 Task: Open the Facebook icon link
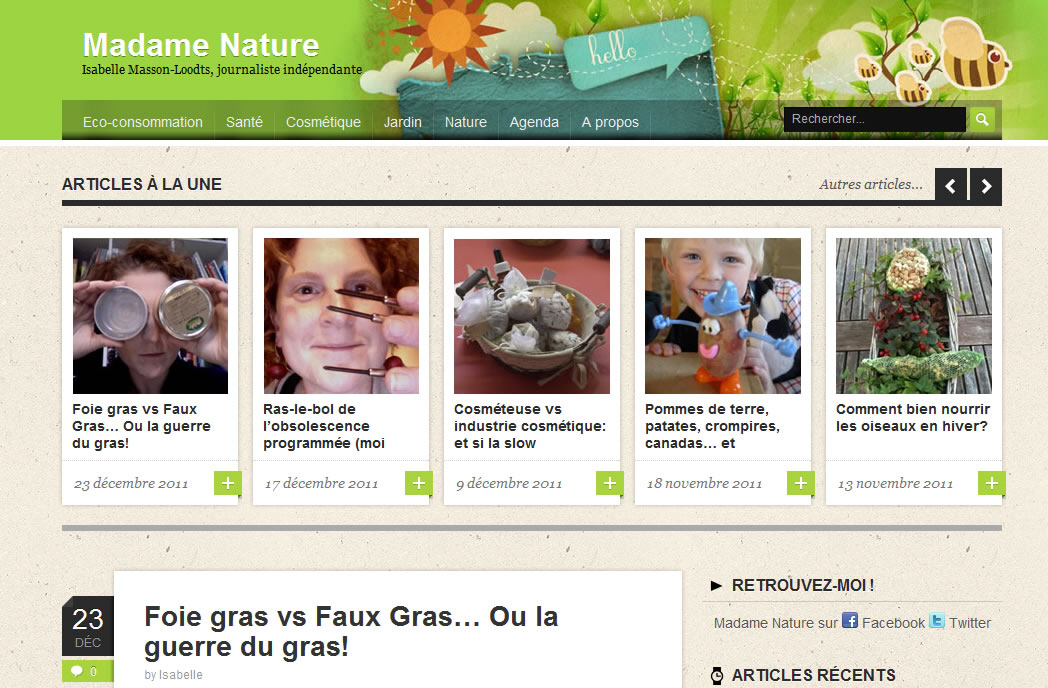[849, 620]
